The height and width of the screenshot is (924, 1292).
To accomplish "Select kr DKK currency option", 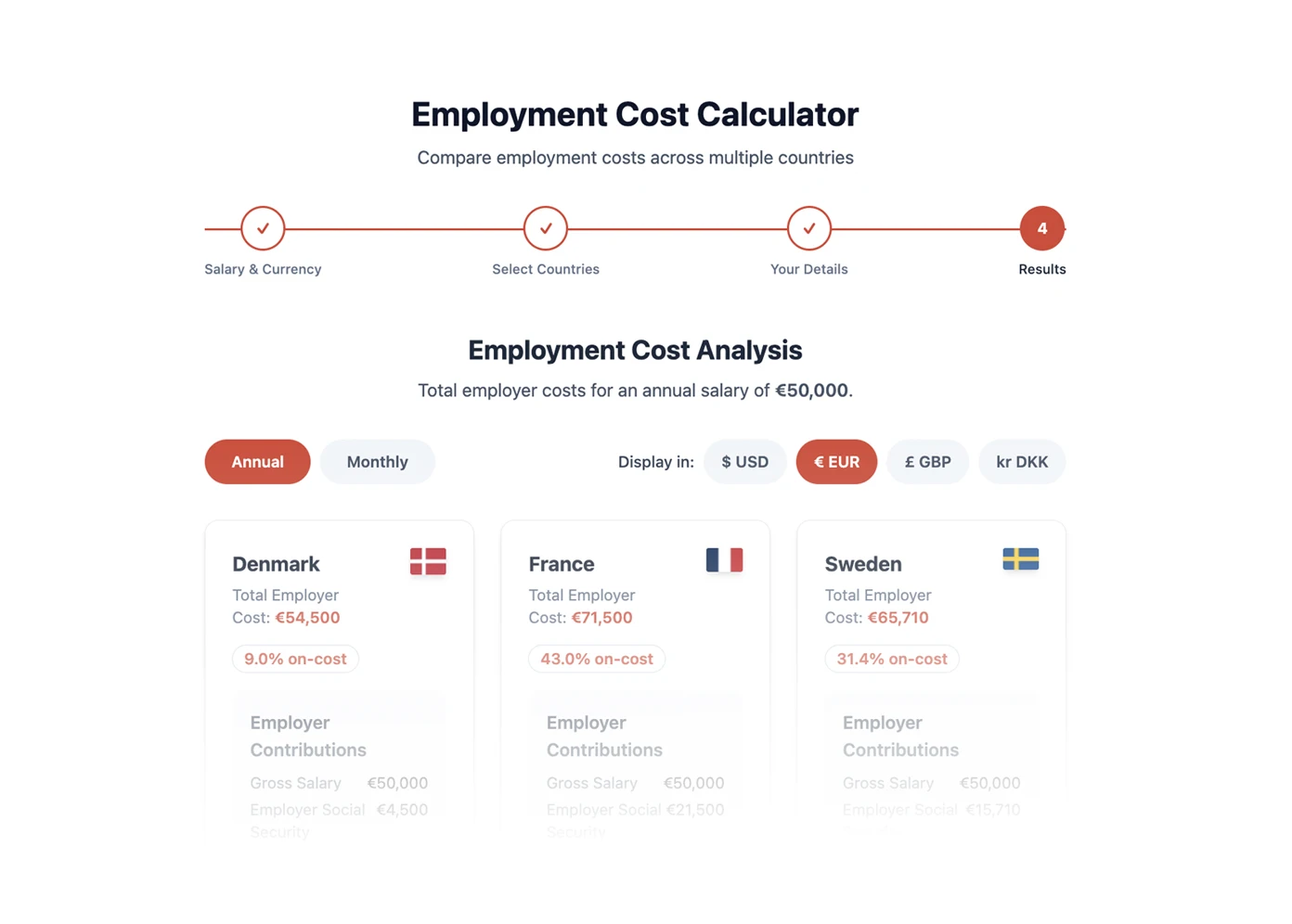I will pyautogui.click(x=1022, y=461).
